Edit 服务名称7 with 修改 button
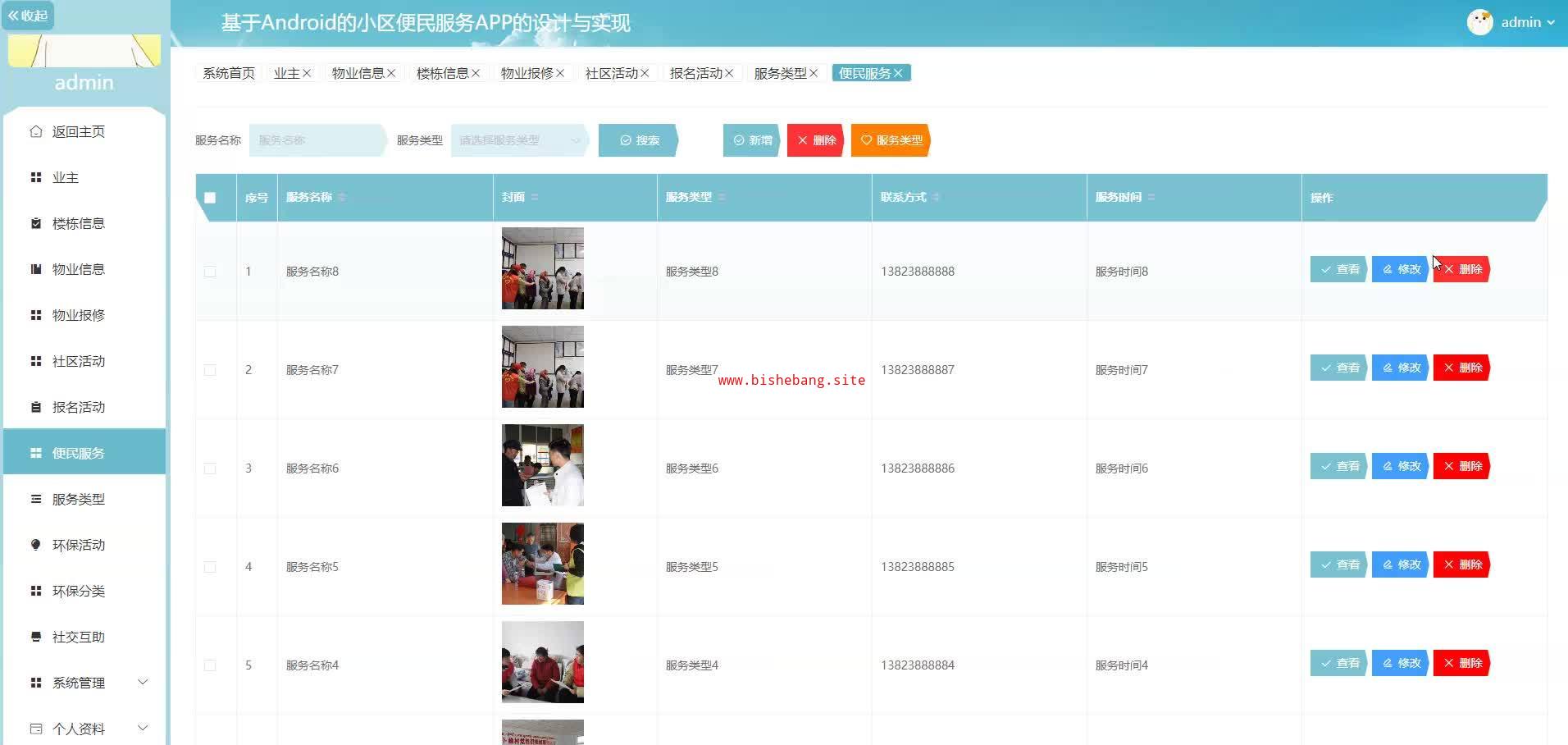The width and height of the screenshot is (1568, 745). [x=1401, y=368]
